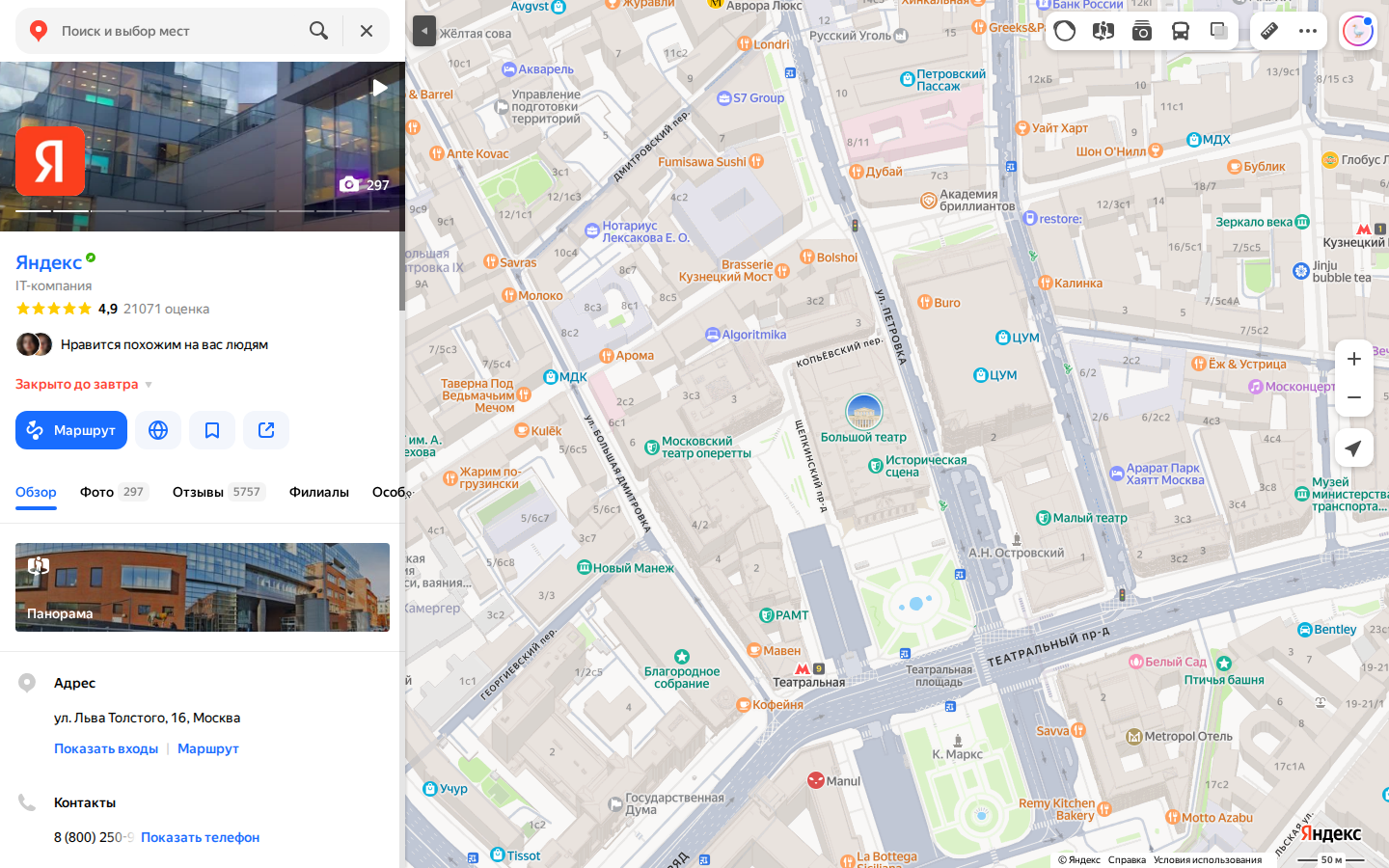Toggle the public transport bus icon
This screenshot has height=868, width=1389.
tap(1181, 31)
